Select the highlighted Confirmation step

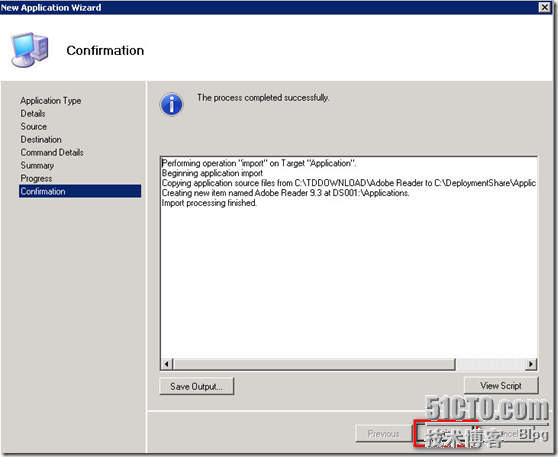(80, 191)
